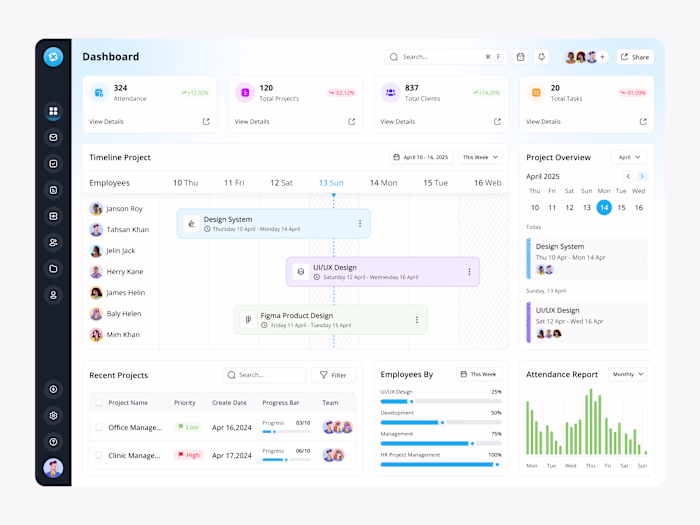Sort by Create Date column header
This screenshot has width=700, height=525.
(229, 403)
